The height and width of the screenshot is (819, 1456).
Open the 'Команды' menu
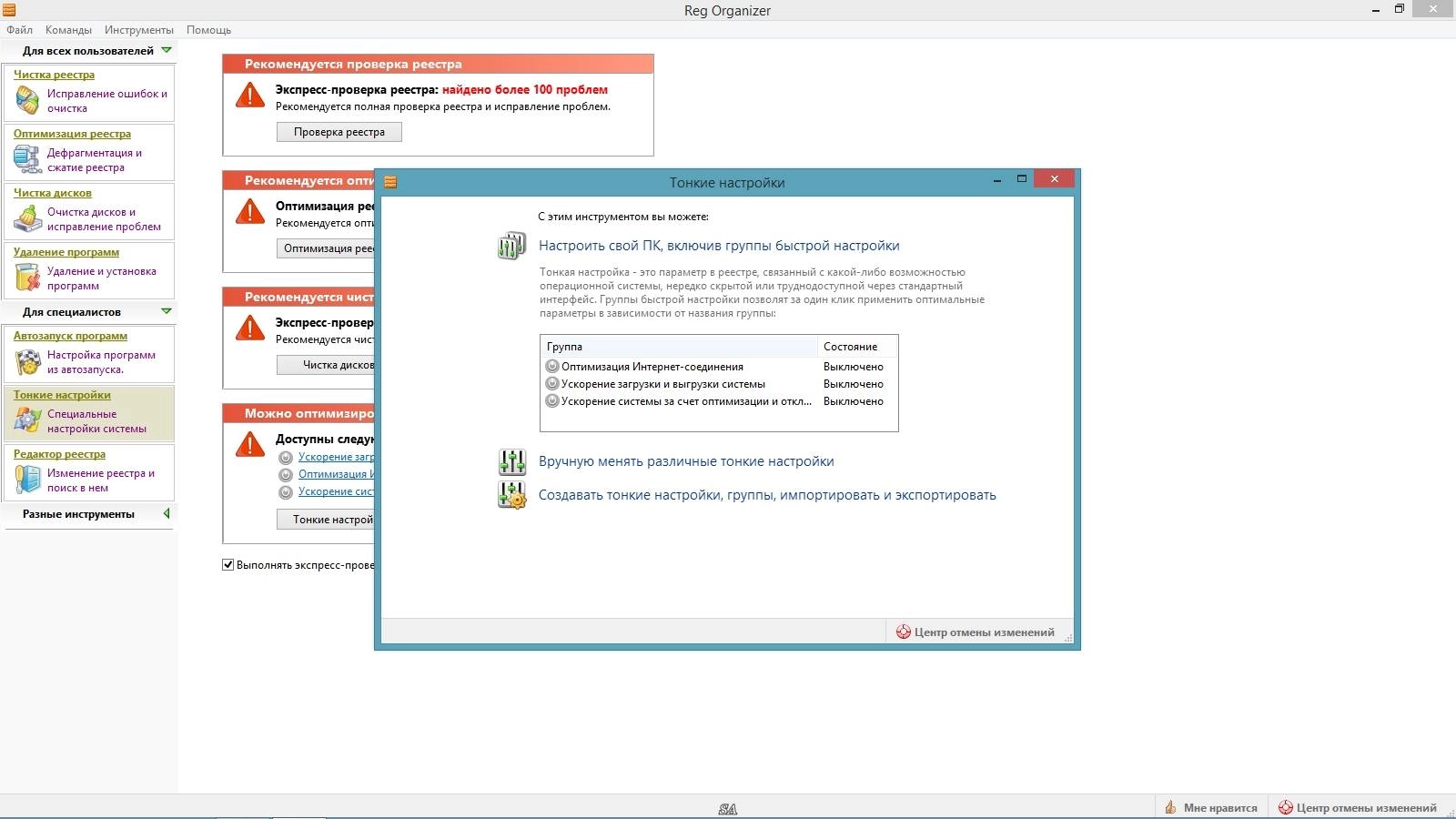point(68,30)
